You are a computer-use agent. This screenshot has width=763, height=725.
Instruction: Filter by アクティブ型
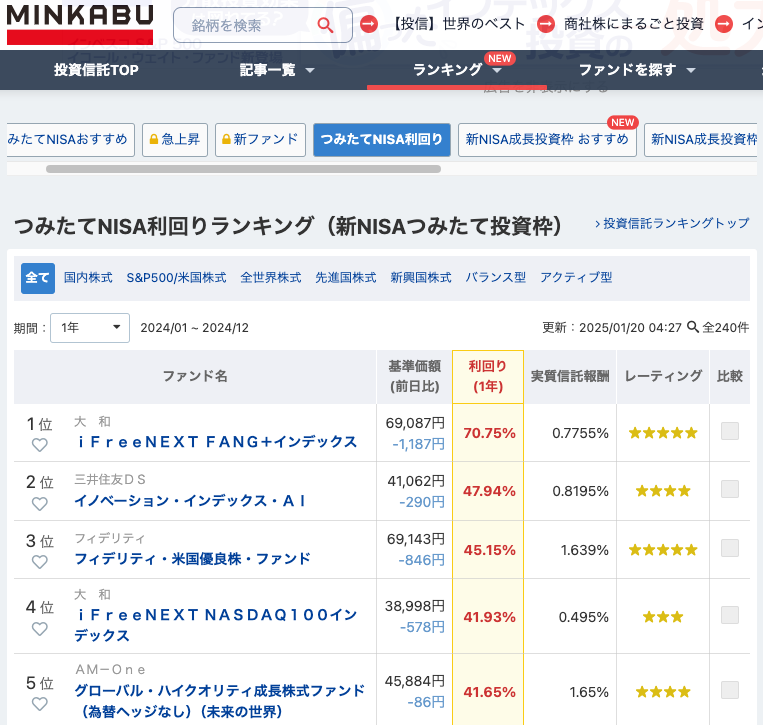coord(576,278)
